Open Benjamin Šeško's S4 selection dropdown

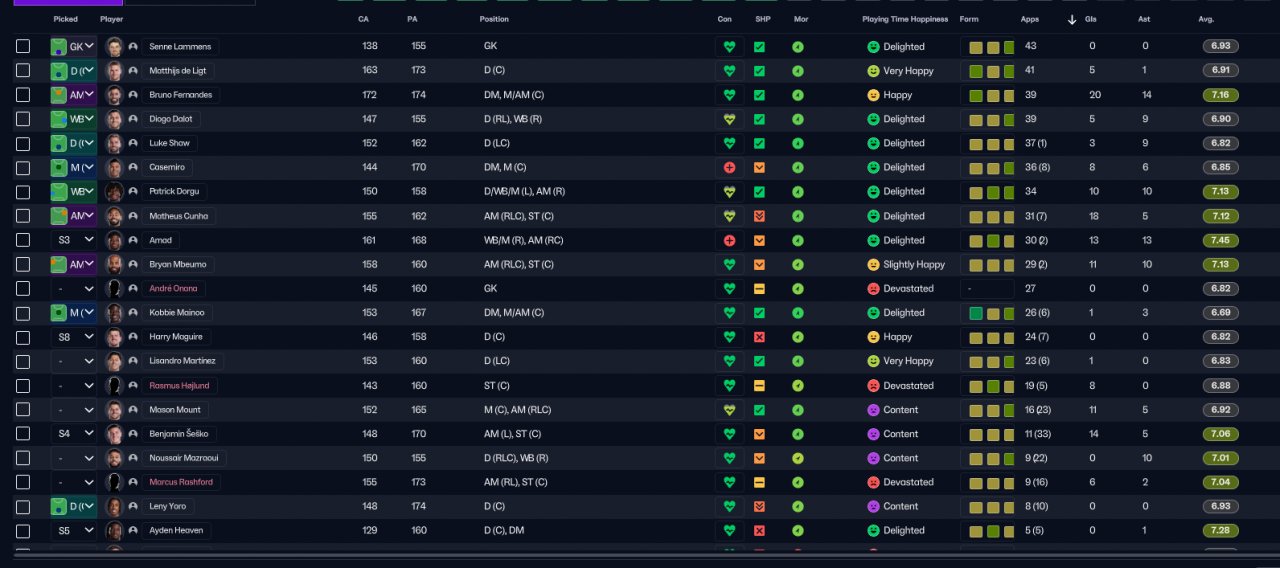coord(74,434)
